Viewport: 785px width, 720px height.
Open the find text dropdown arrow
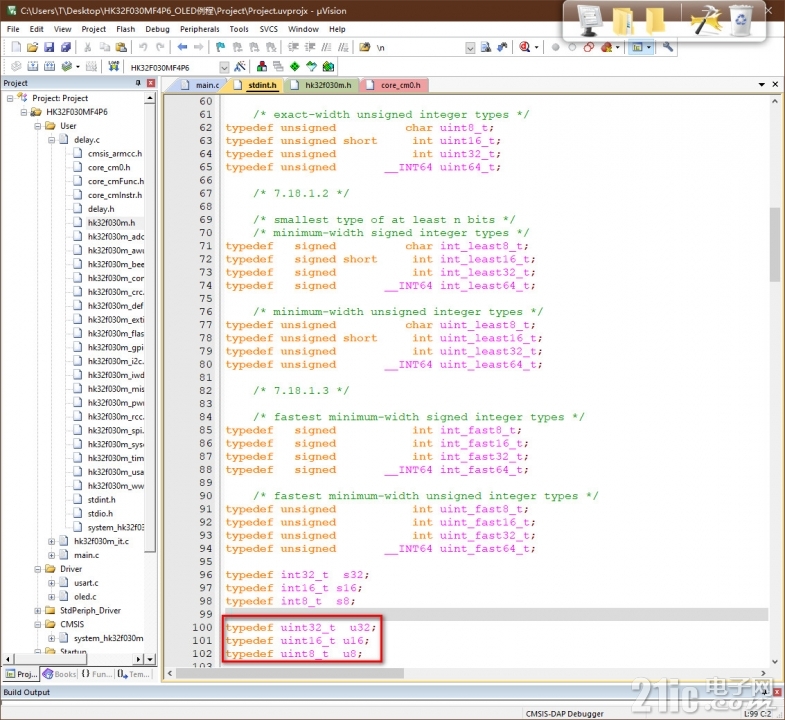tap(470, 48)
